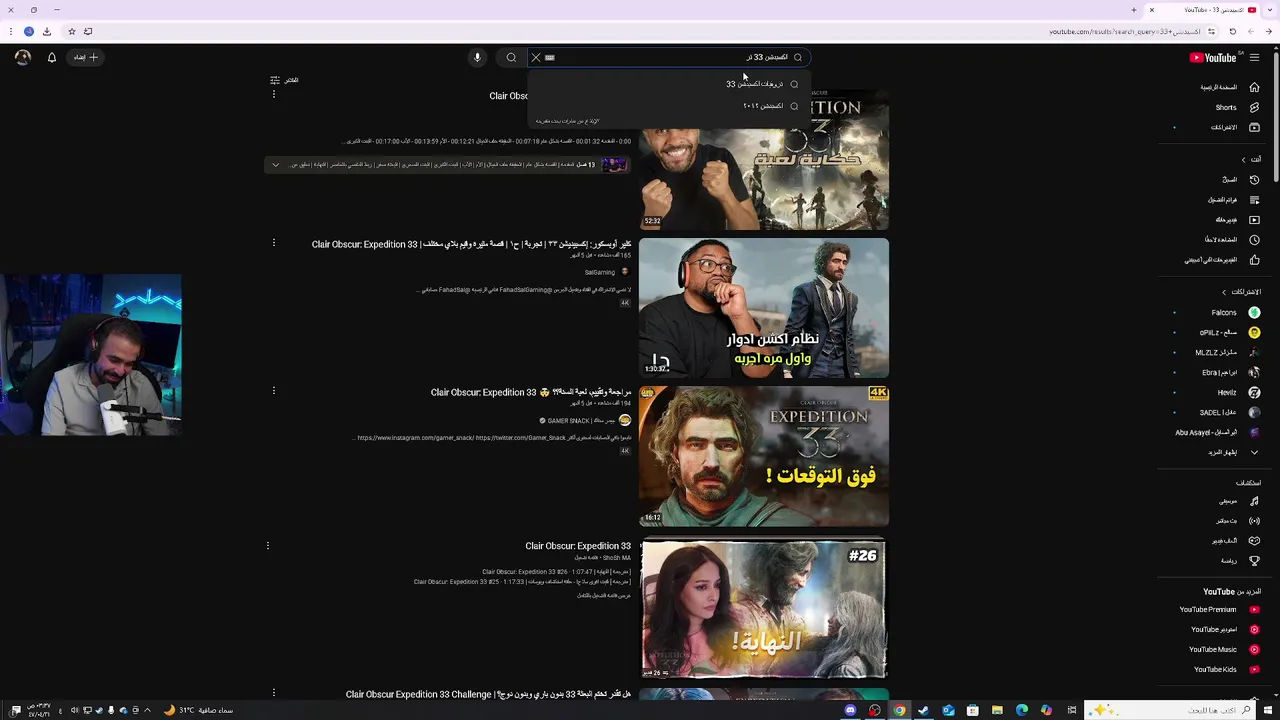Click inside the YouTube search field
The image size is (1280, 720).
(x=670, y=57)
